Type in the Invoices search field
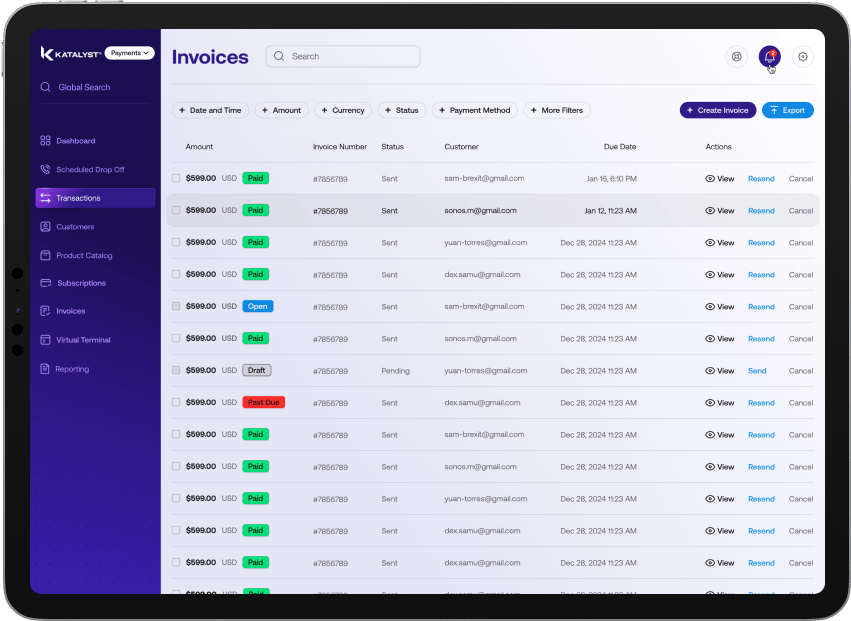The image size is (851, 621). [x=350, y=57]
